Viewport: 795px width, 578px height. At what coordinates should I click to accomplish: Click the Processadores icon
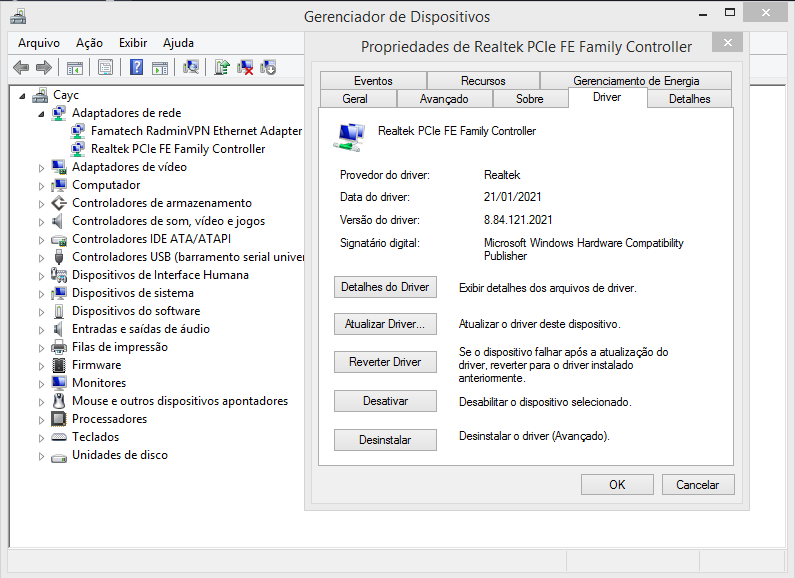[59, 419]
